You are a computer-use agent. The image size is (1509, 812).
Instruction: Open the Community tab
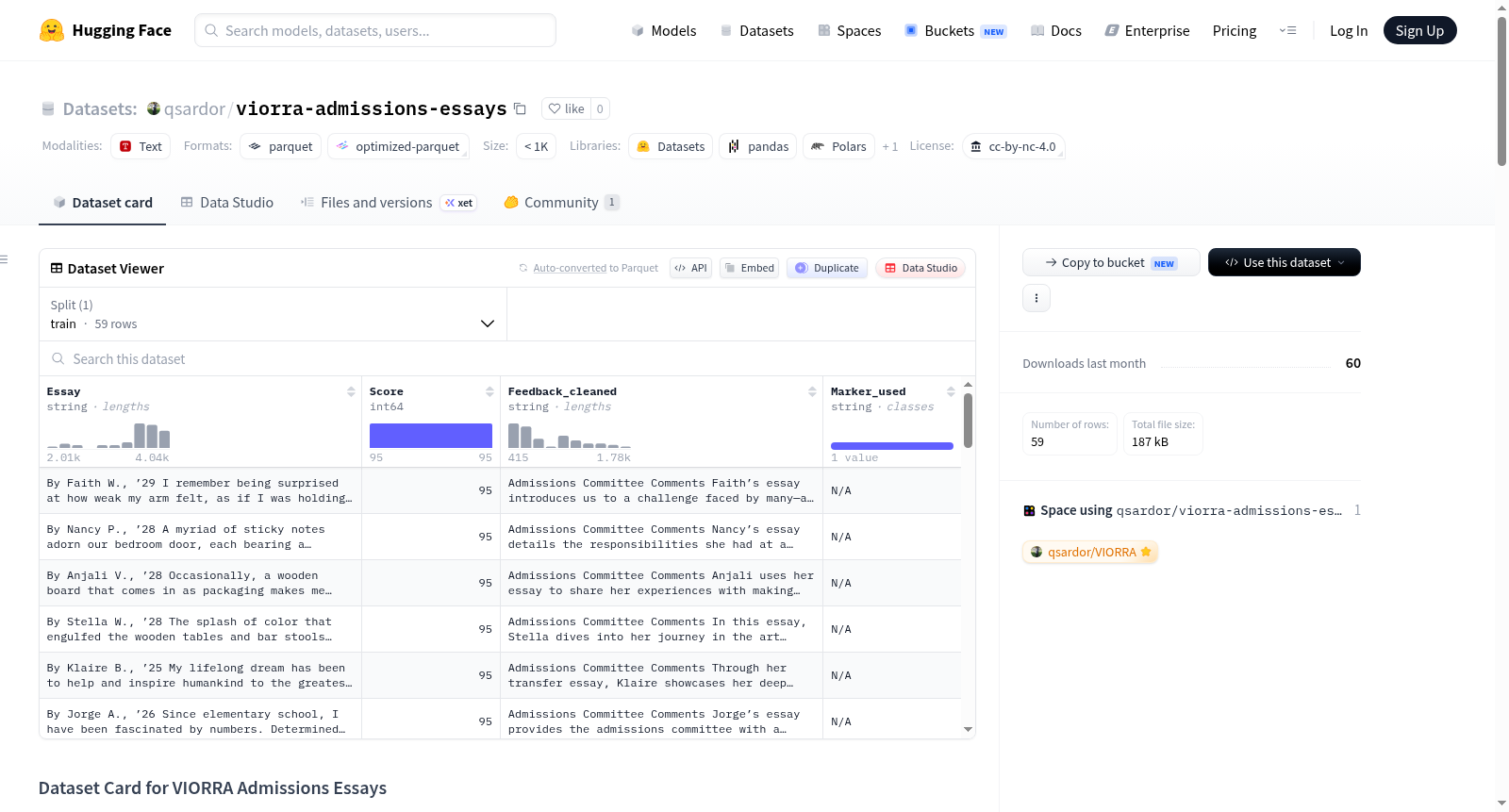(562, 203)
